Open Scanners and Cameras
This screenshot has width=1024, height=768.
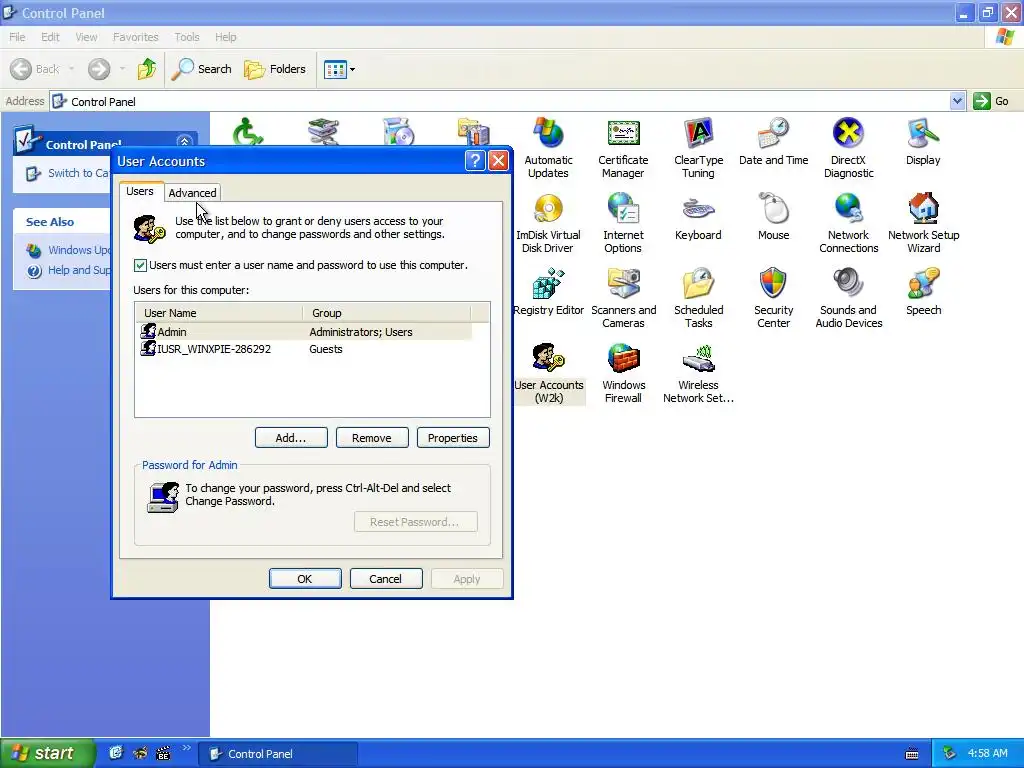(x=623, y=298)
